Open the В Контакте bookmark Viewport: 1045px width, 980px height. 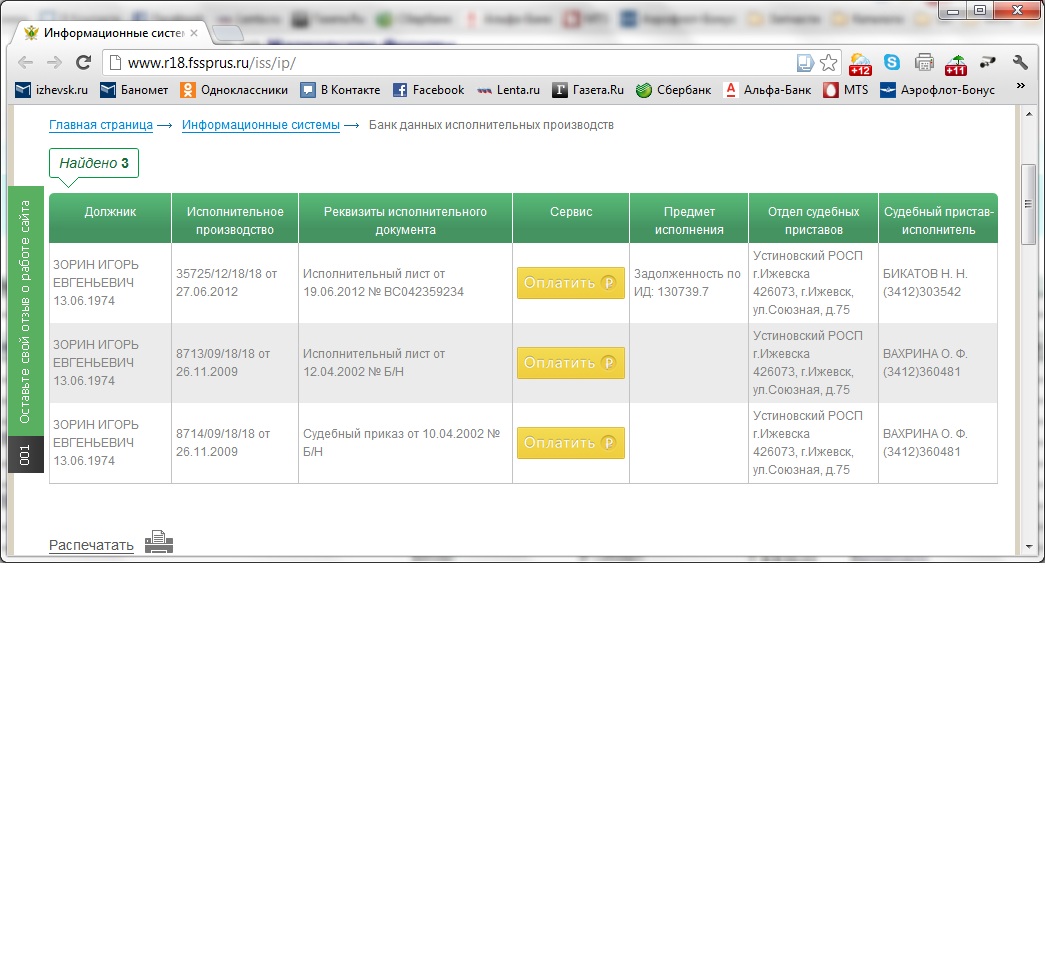(340, 90)
